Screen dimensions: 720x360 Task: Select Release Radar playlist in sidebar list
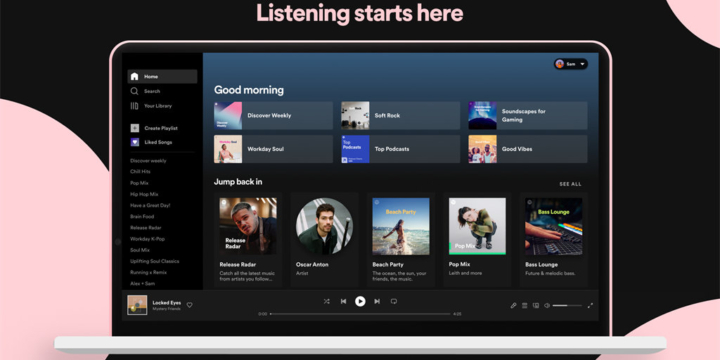point(146,228)
